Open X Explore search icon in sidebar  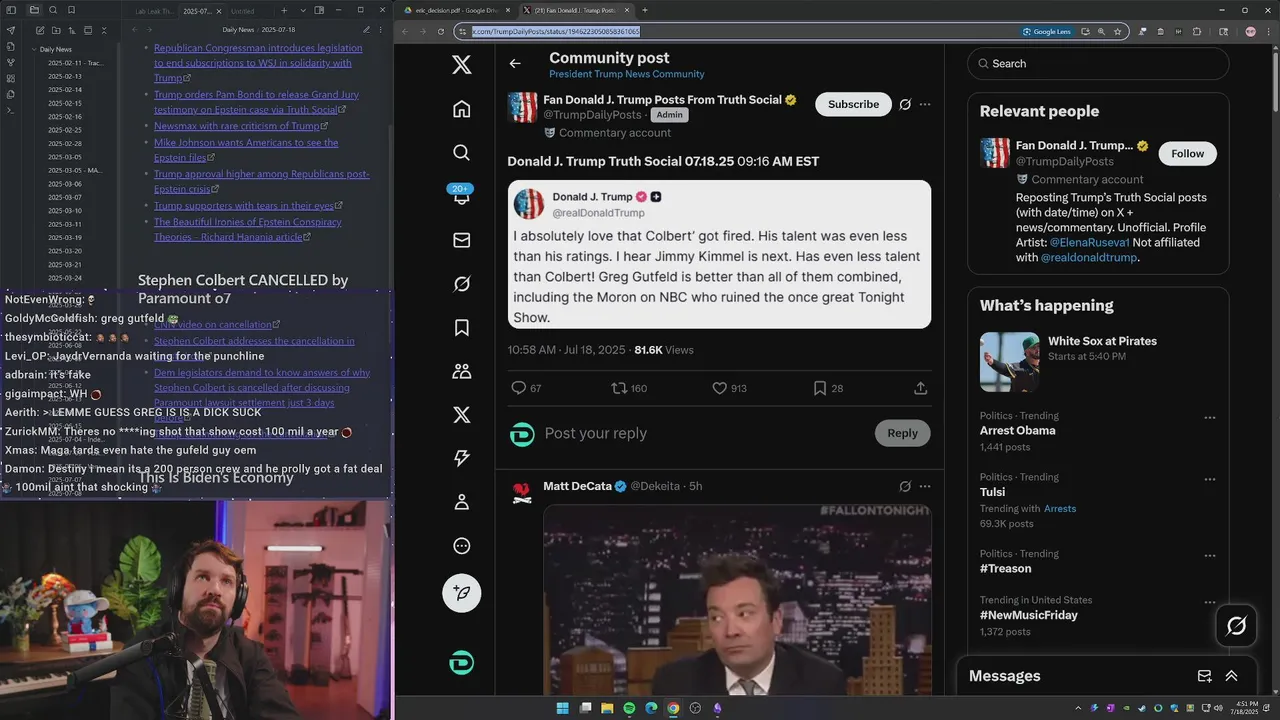[x=461, y=152]
